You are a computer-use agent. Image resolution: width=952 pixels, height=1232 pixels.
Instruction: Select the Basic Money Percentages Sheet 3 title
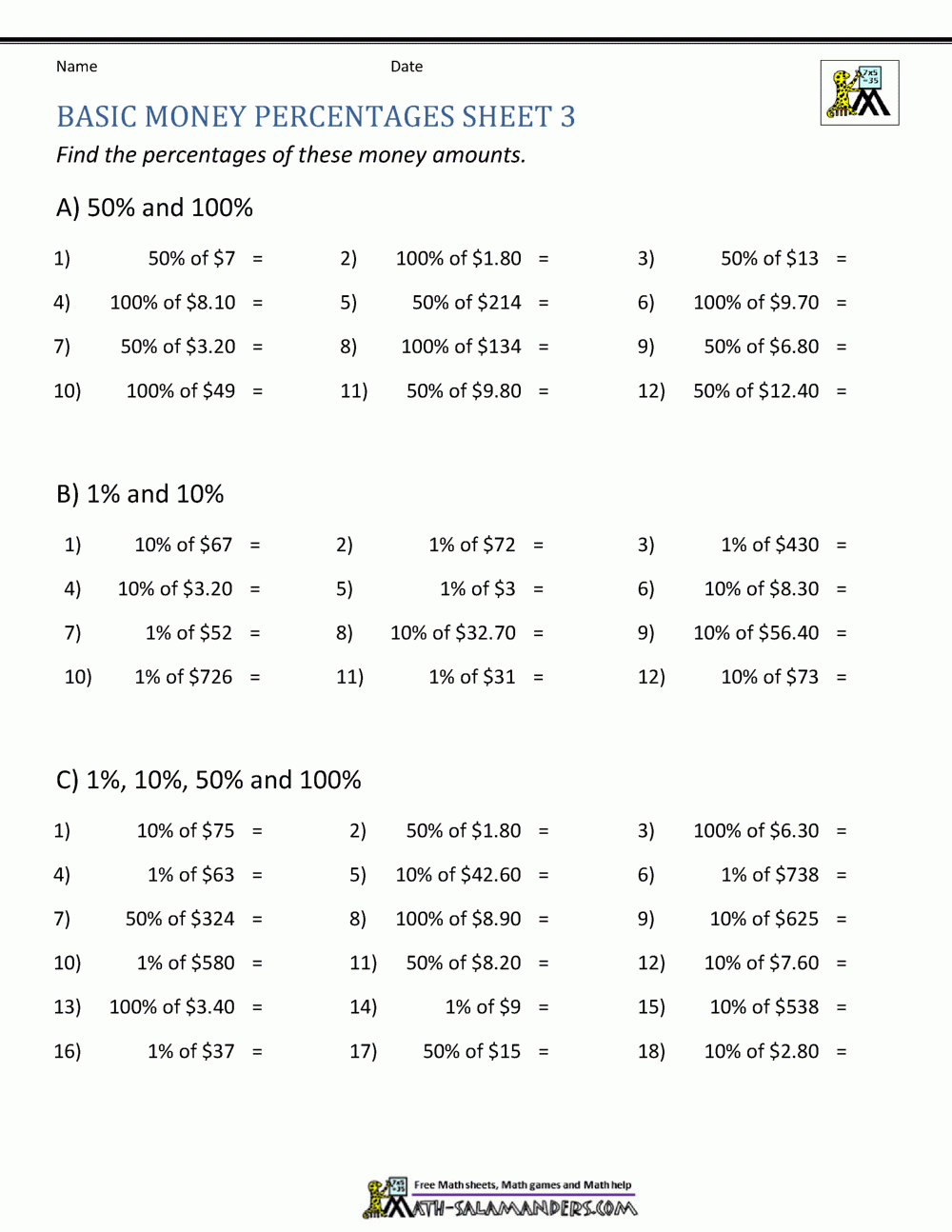point(316,117)
